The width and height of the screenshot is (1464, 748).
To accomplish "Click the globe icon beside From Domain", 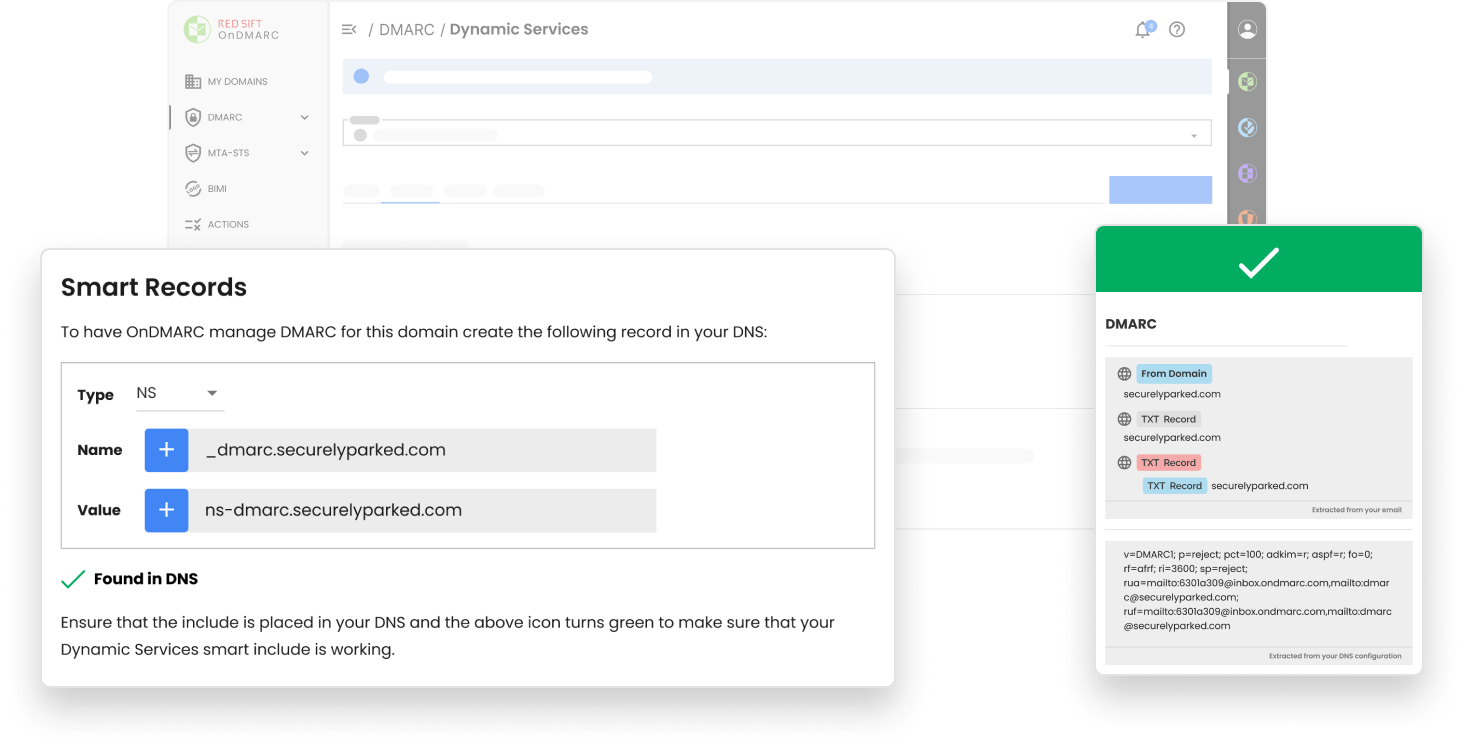I will pyautogui.click(x=1124, y=374).
